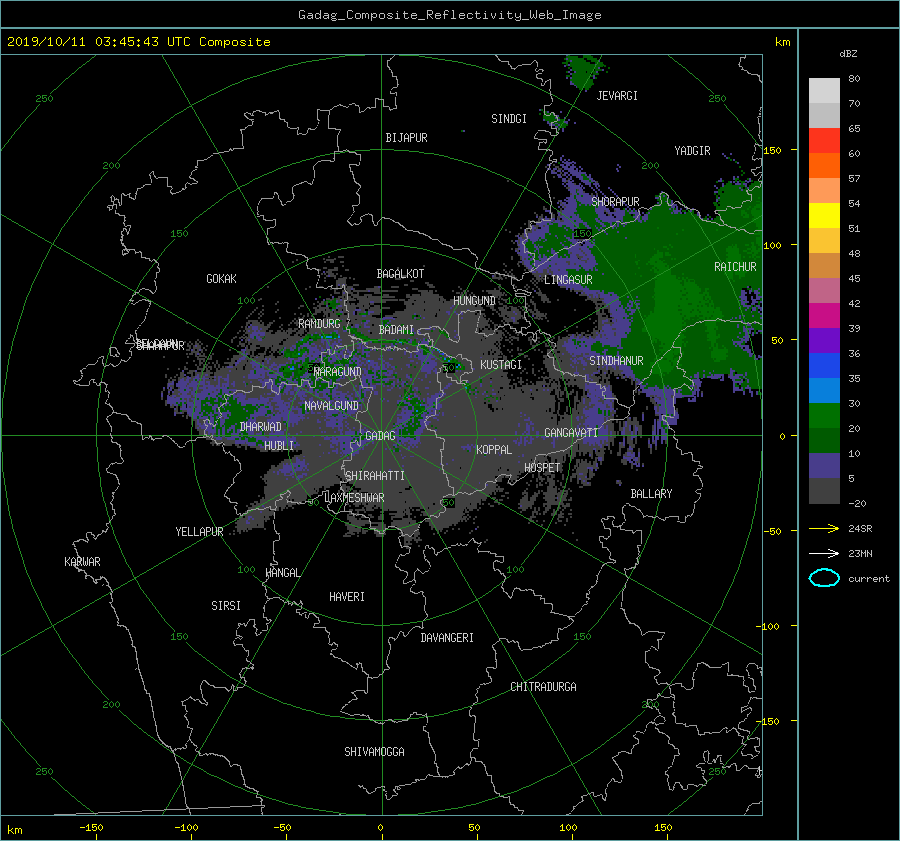Click the HUBLI city label
The width and height of the screenshot is (900, 841).
click(x=279, y=445)
